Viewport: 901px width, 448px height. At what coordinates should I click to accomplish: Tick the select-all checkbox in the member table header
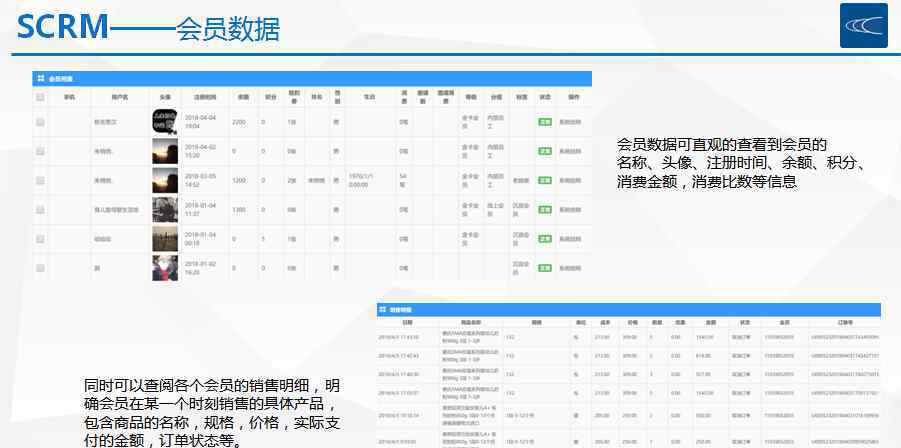[40, 97]
